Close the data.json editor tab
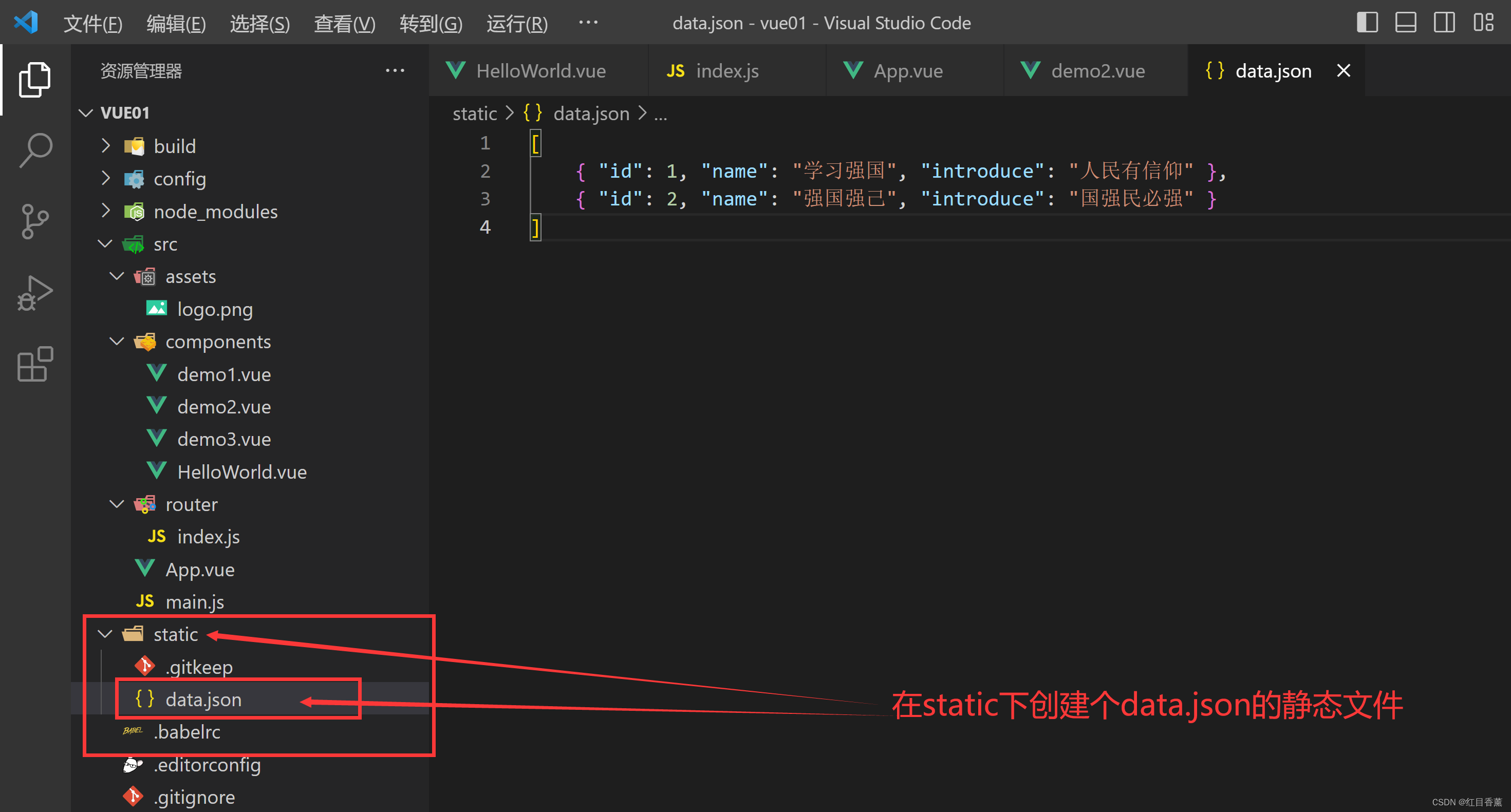The image size is (1511, 812). 1343,71
